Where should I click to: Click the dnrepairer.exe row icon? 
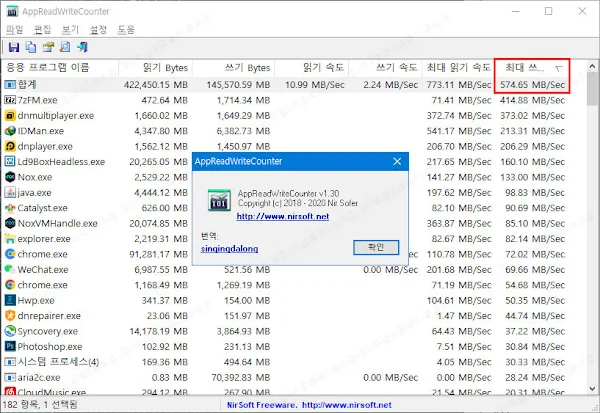coord(10,316)
